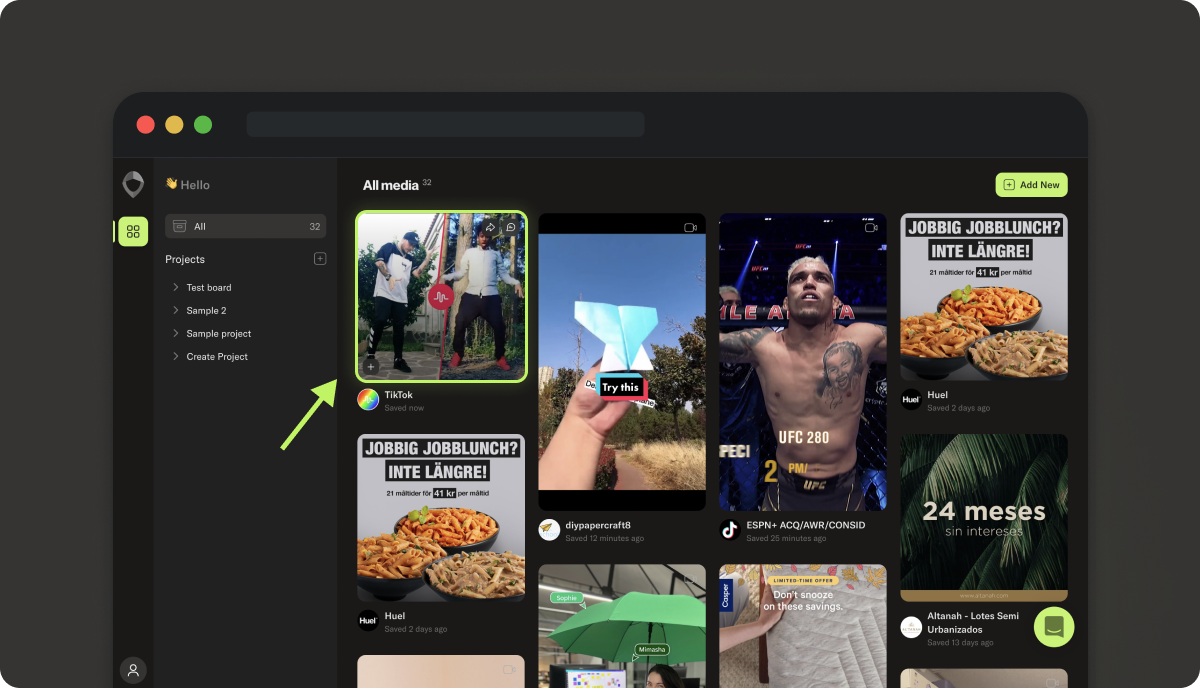Click the TikTok rainbow avatar
Screen dimensions: 1200x688
[368, 400]
